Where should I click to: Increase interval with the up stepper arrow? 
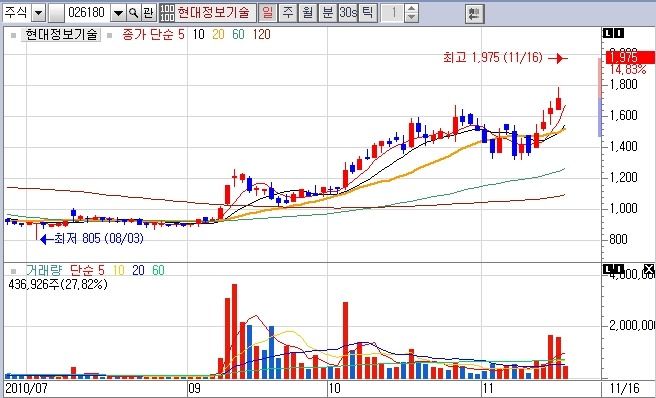coord(412,9)
